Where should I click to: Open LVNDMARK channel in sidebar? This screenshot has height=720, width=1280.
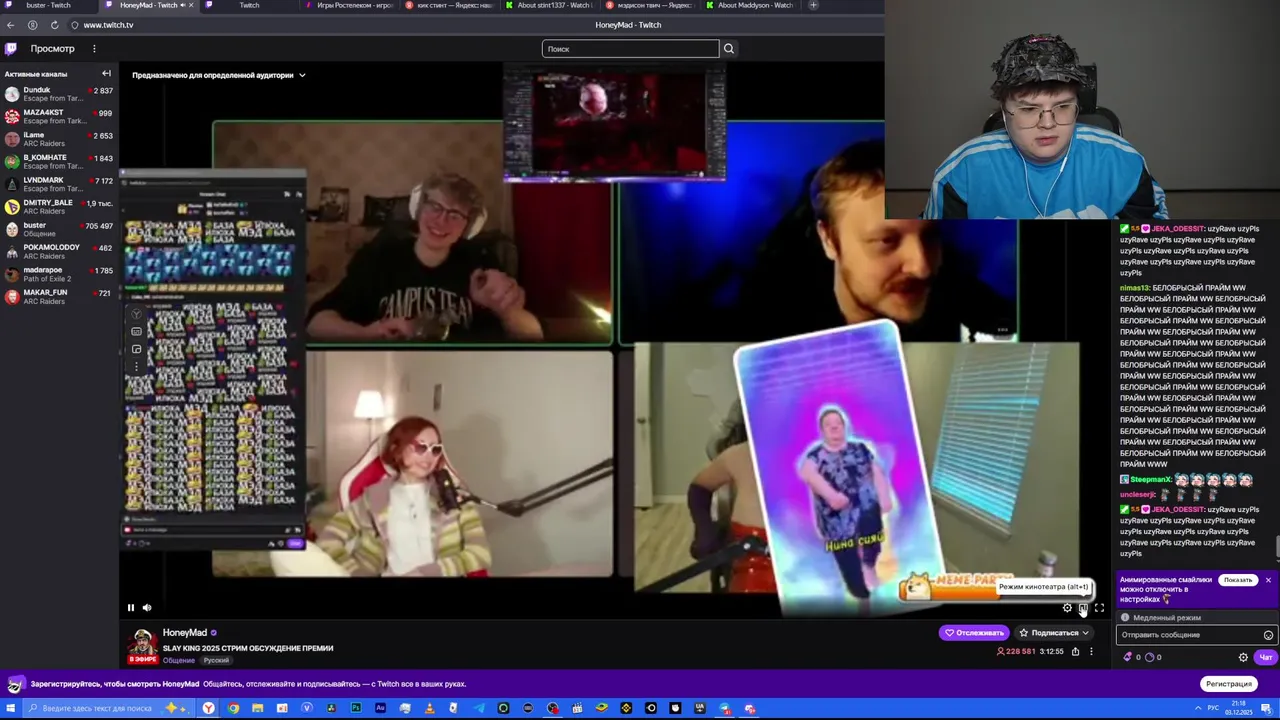coord(59,184)
